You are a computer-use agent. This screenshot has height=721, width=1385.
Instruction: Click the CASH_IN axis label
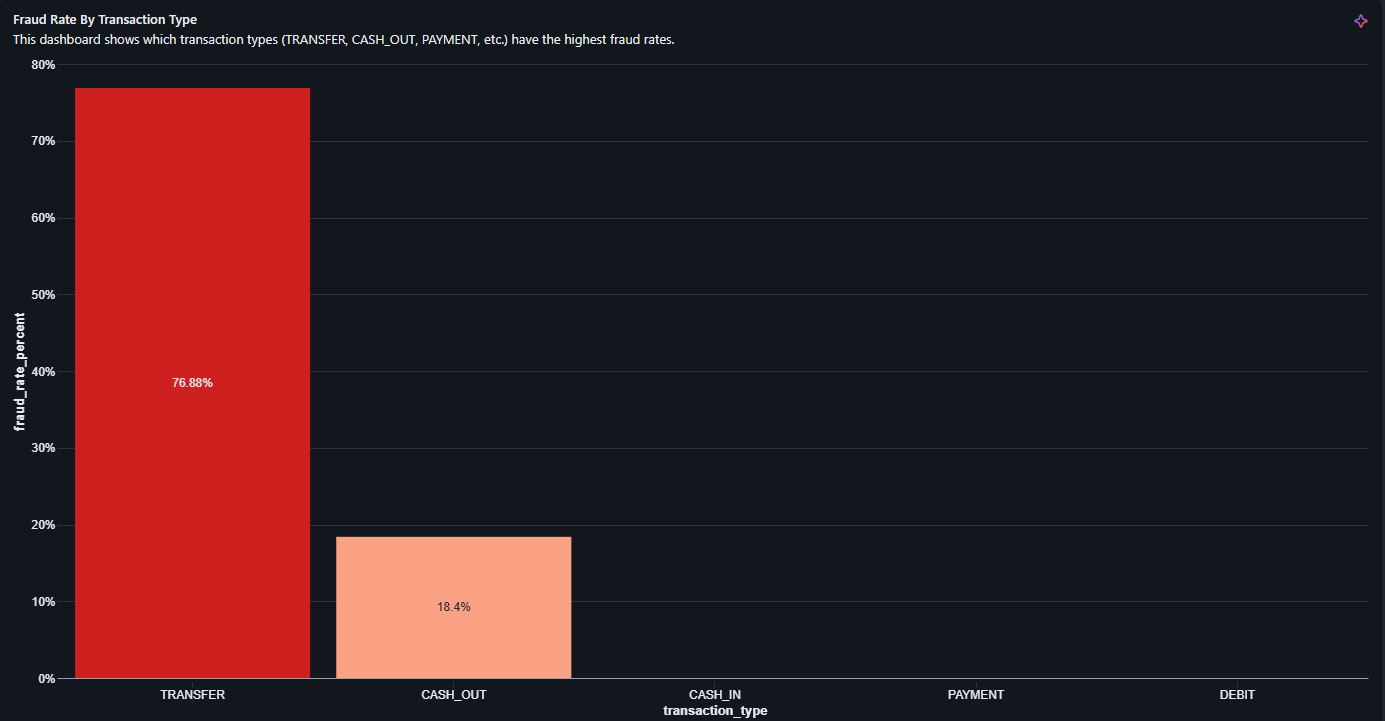(x=715, y=694)
